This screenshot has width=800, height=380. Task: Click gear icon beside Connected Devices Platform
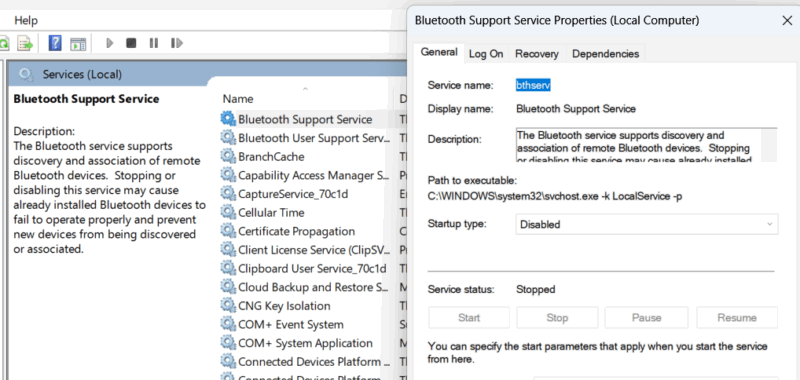pyautogui.click(x=228, y=362)
